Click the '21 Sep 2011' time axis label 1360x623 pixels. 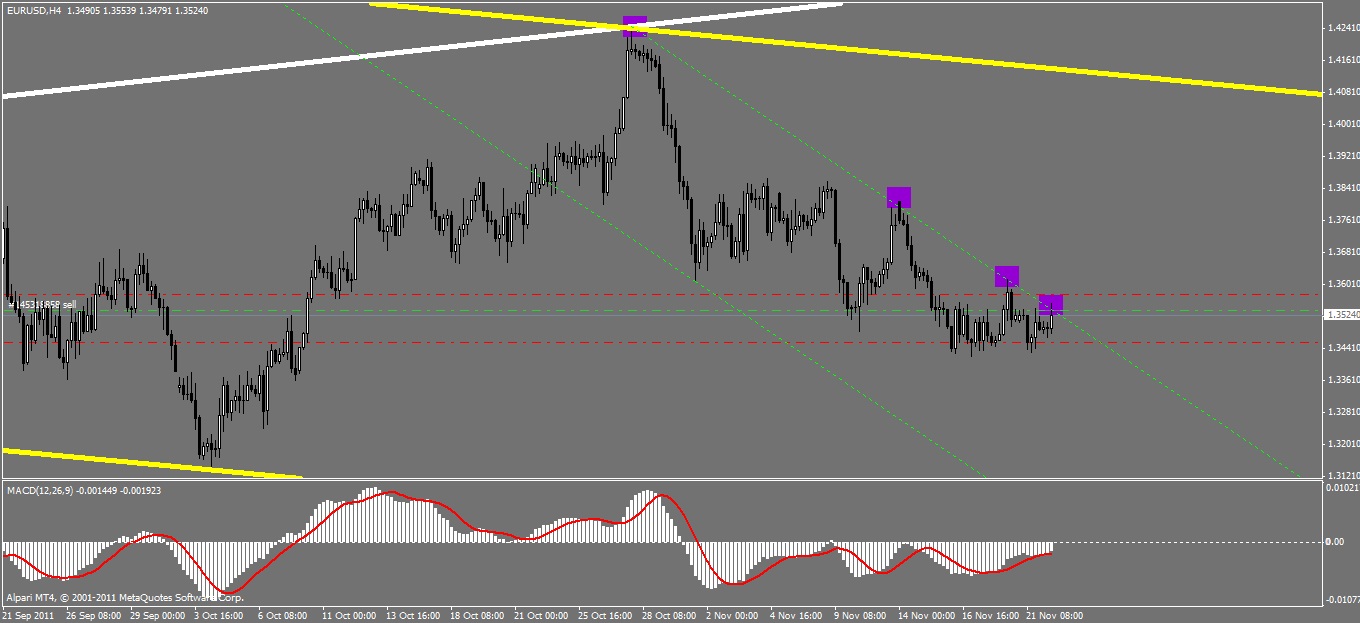(x=28, y=615)
